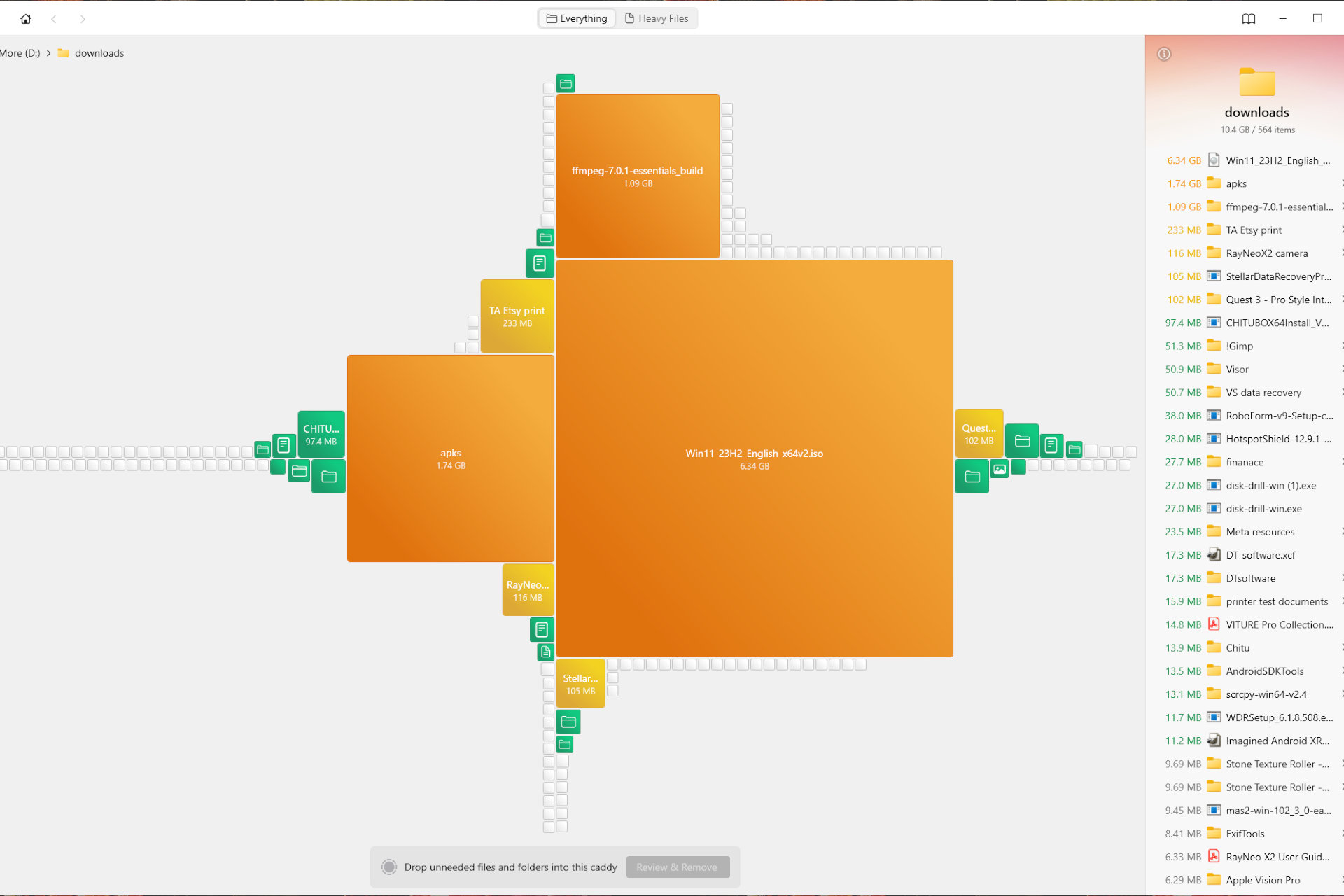Switch to Heavy Files view
Viewport: 1344px width, 896px height.
pos(659,18)
